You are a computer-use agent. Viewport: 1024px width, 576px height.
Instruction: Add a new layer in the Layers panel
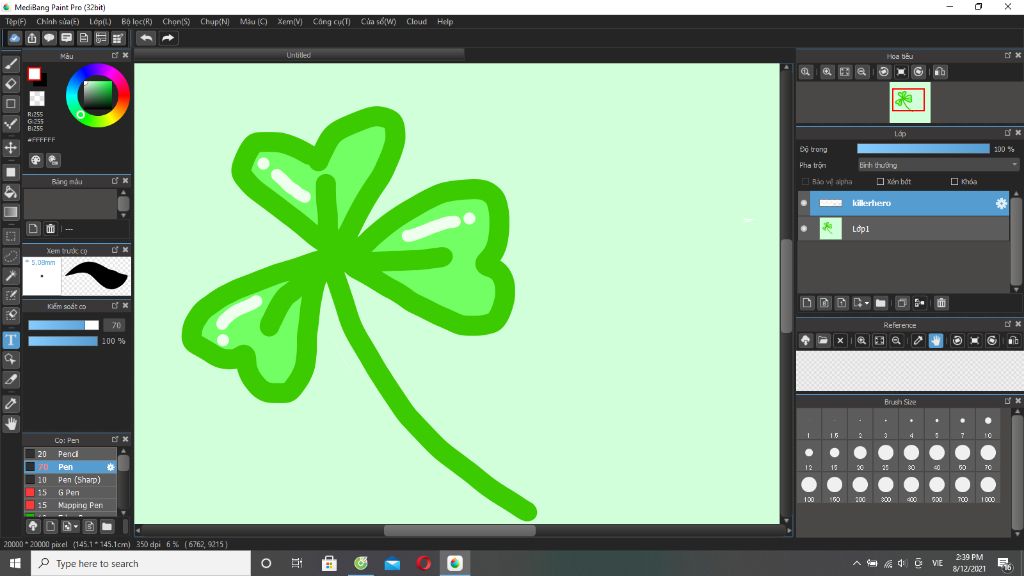807,303
